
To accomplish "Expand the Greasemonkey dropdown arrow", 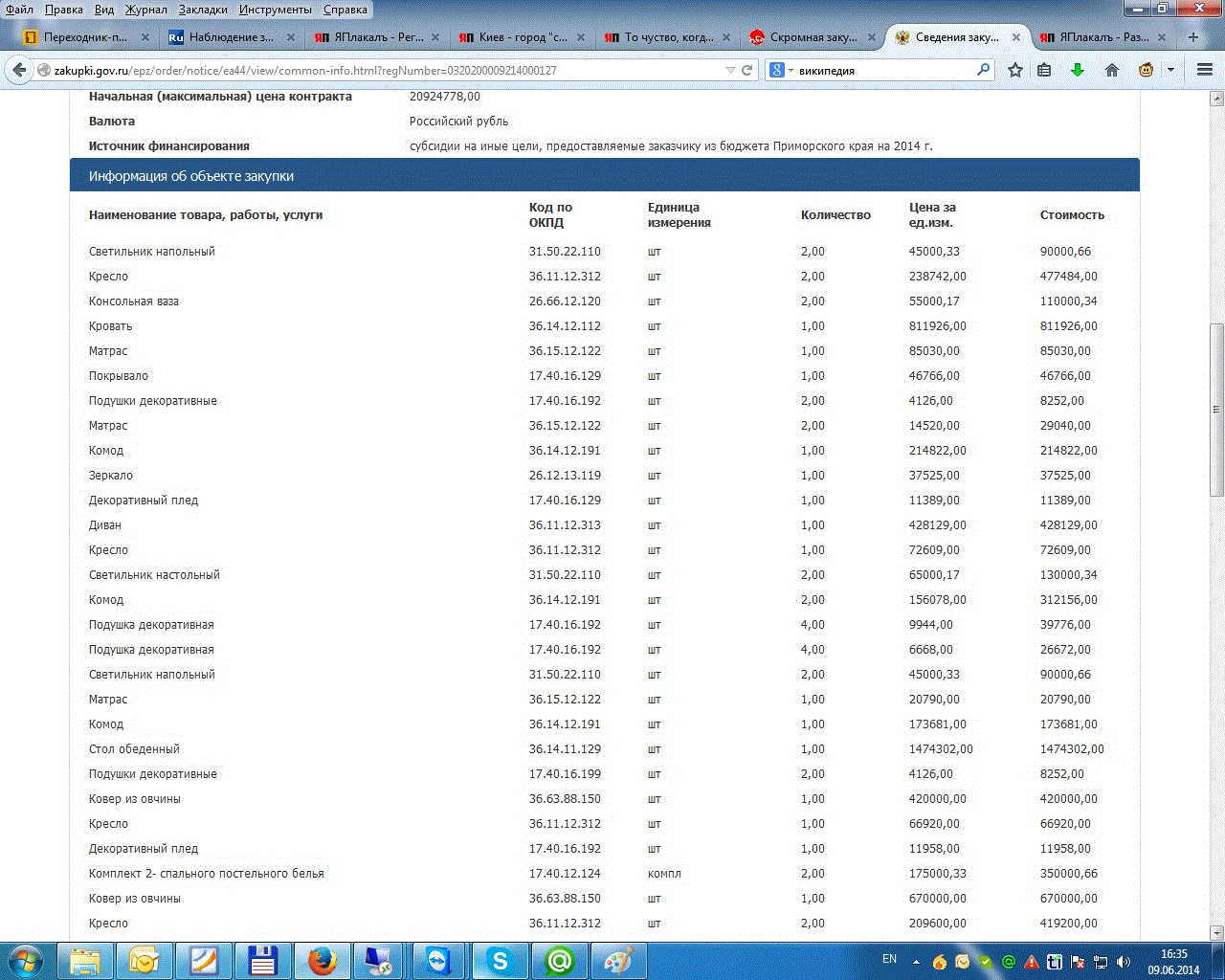I will [1170, 70].
